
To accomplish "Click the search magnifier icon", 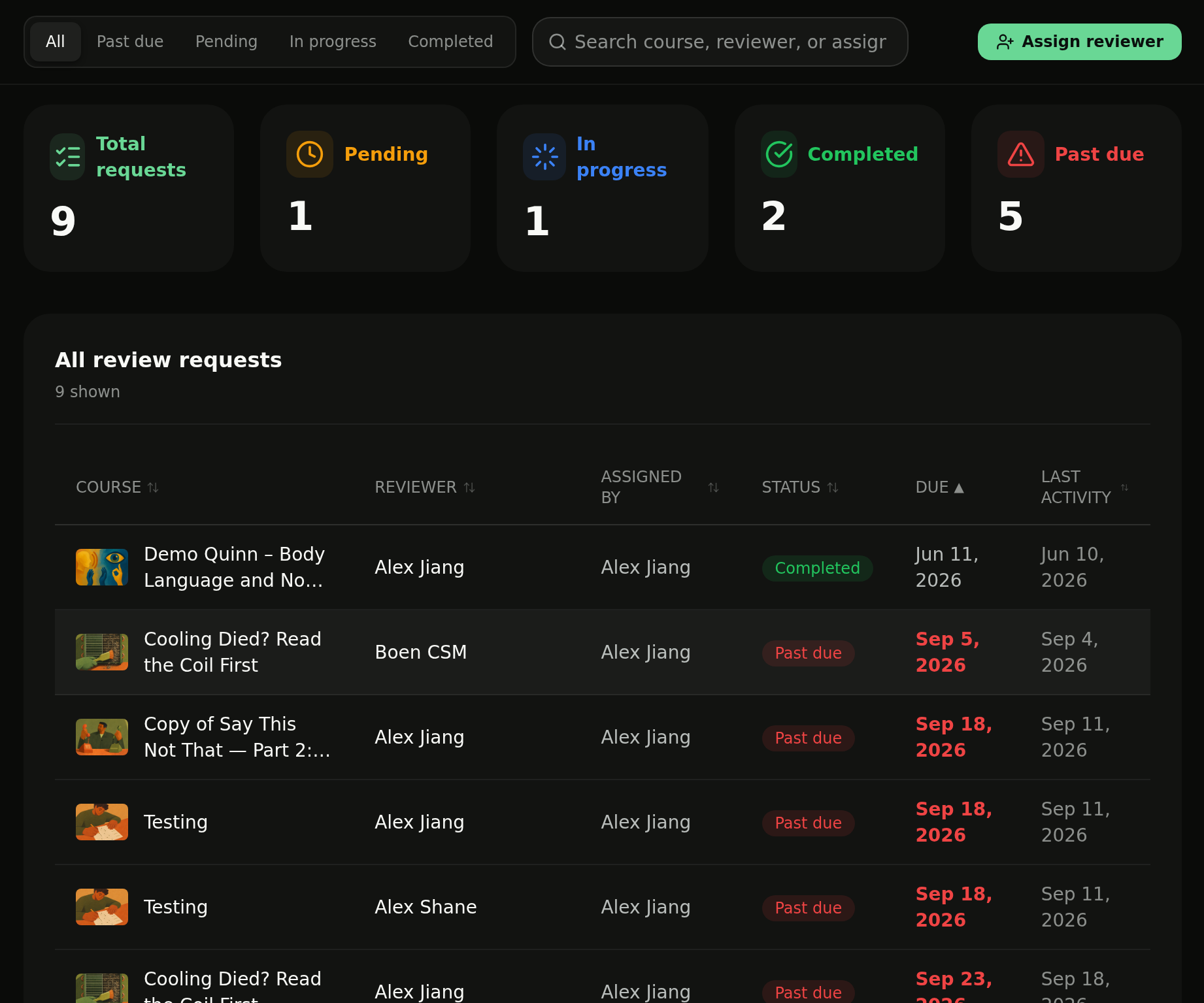I will pos(558,42).
